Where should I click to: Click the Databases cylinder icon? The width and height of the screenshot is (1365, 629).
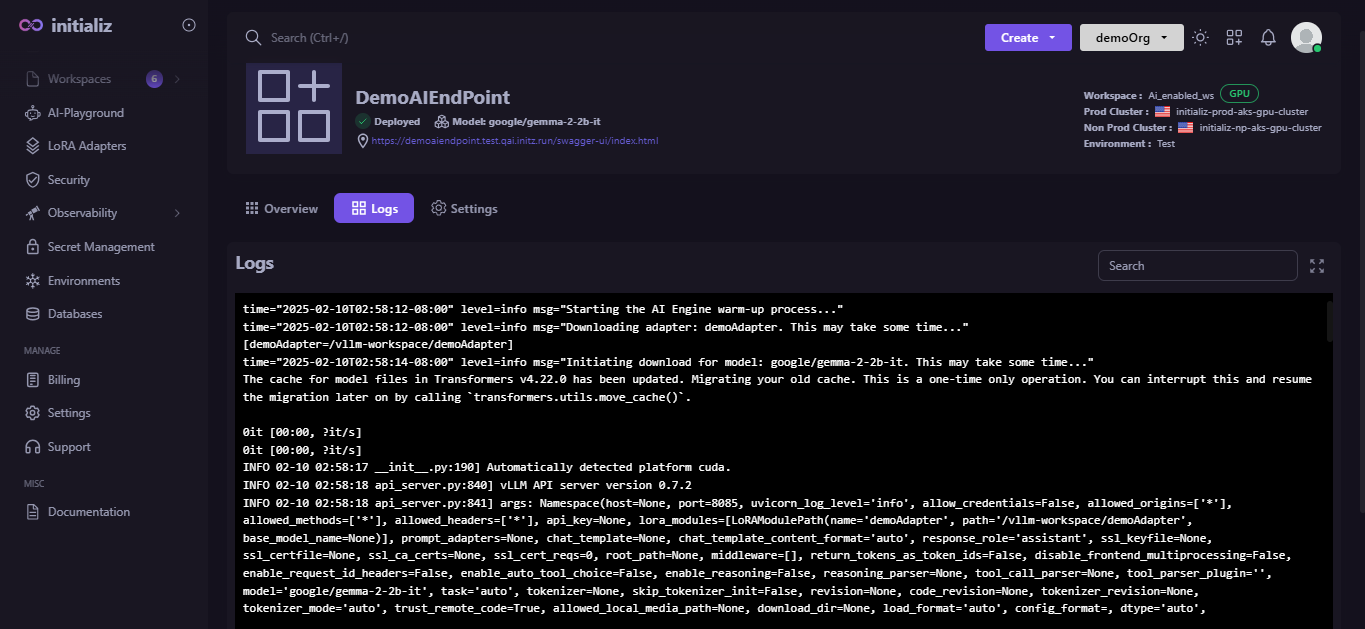tap(32, 314)
